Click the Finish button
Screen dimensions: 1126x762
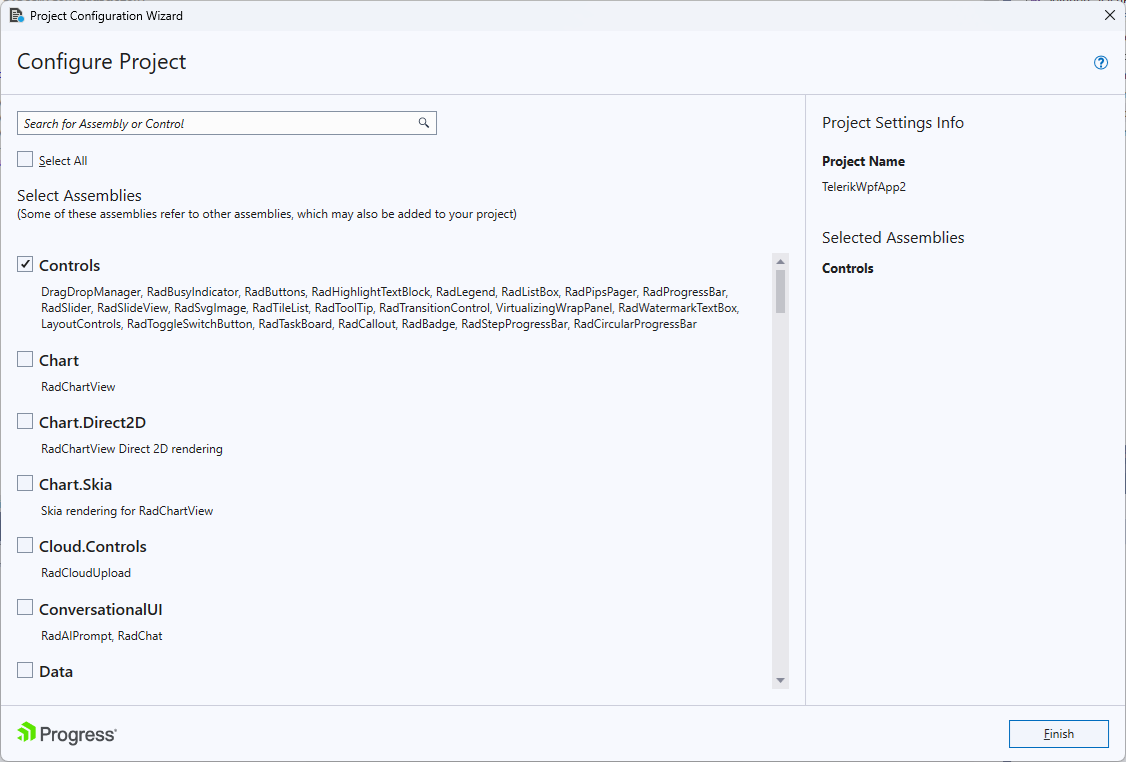(x=1058, y=733)
